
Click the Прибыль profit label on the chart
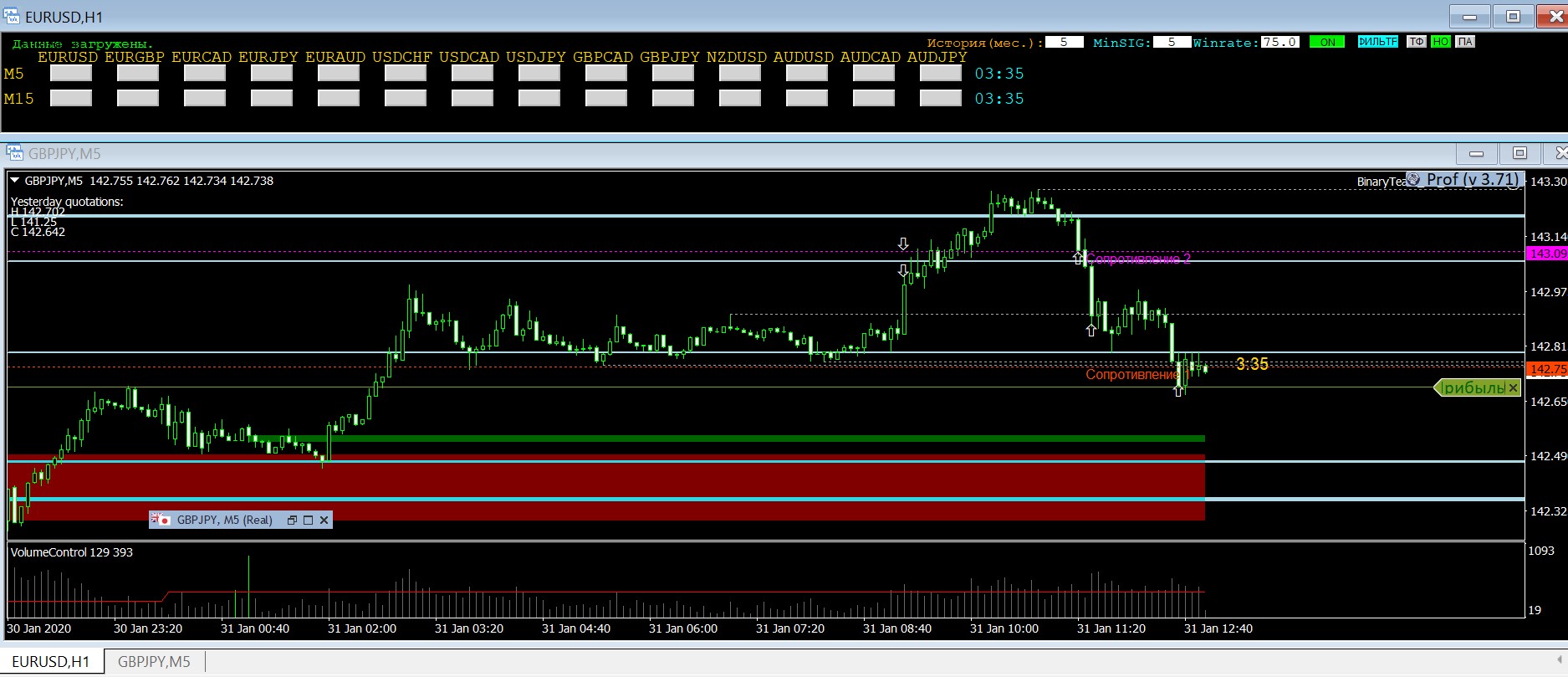1474,387
